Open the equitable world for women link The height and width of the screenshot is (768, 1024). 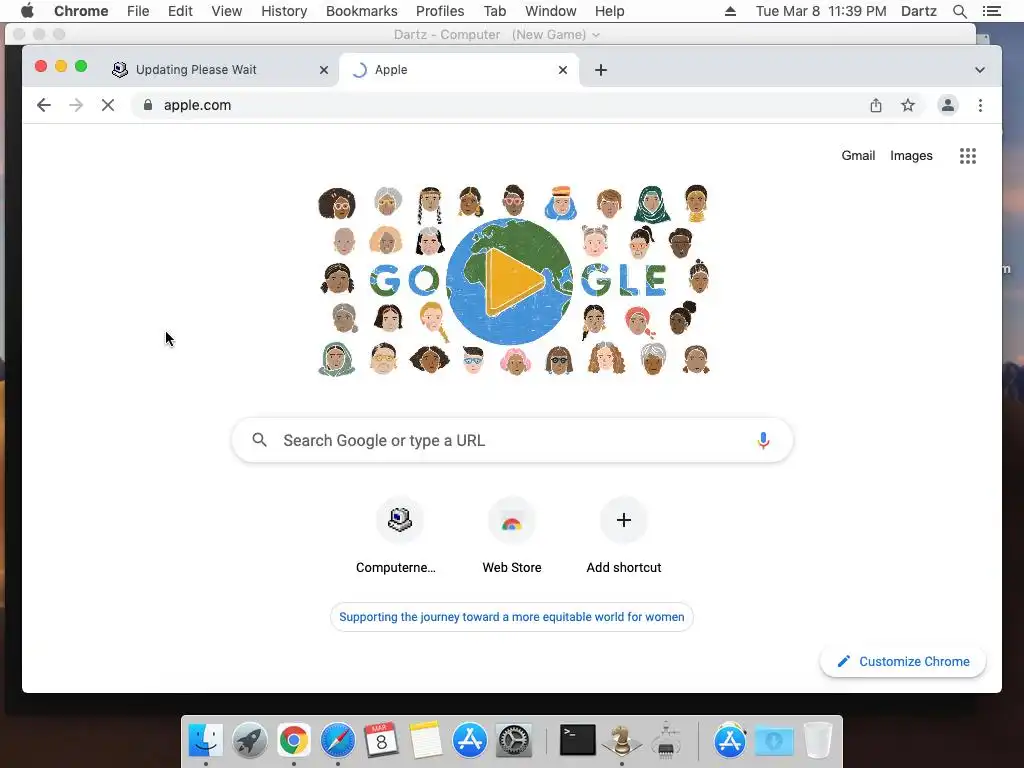tap(511, 617)
